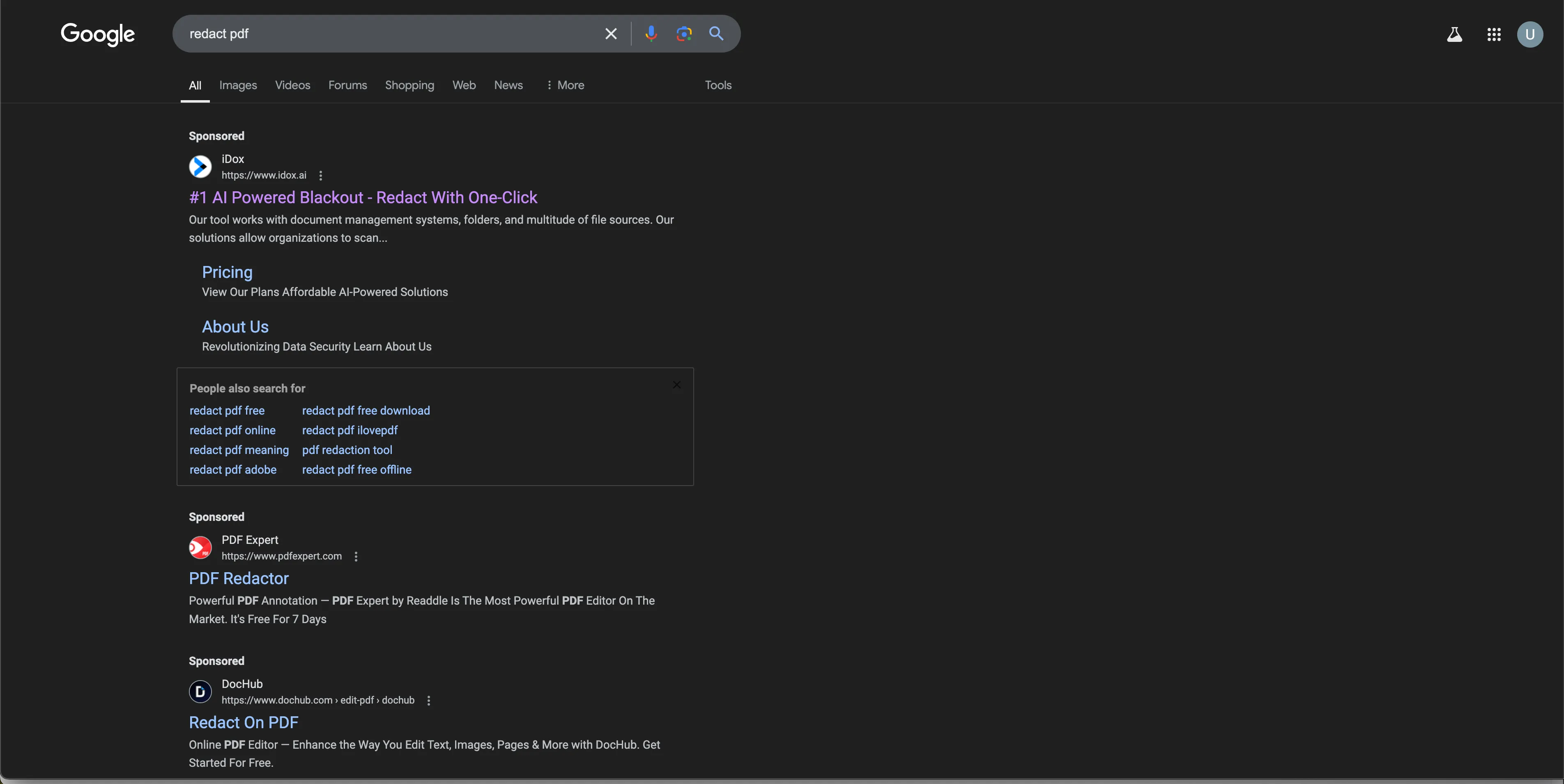The image size is (1564, 784).
Task: Switch to the Images tab
Action: [x=238, y=85]
